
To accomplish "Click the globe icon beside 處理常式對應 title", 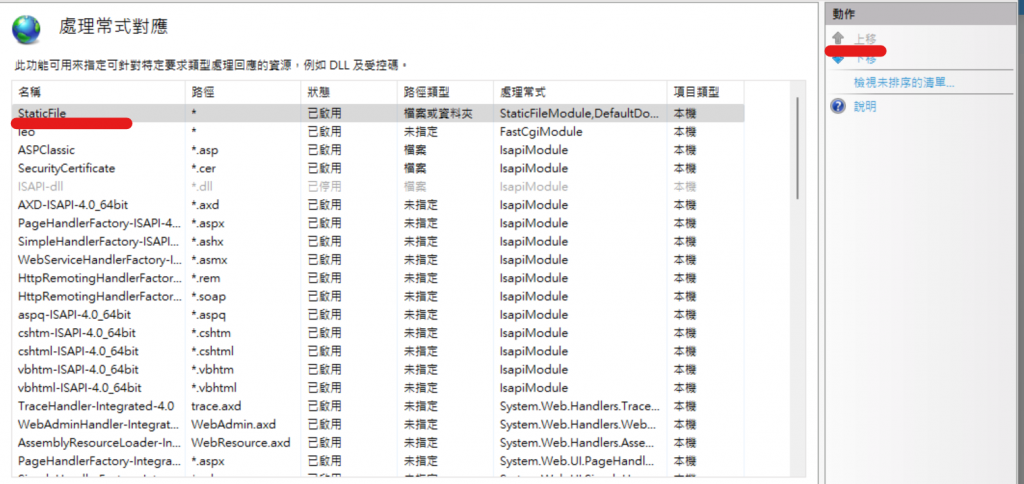I will [26, 29].
